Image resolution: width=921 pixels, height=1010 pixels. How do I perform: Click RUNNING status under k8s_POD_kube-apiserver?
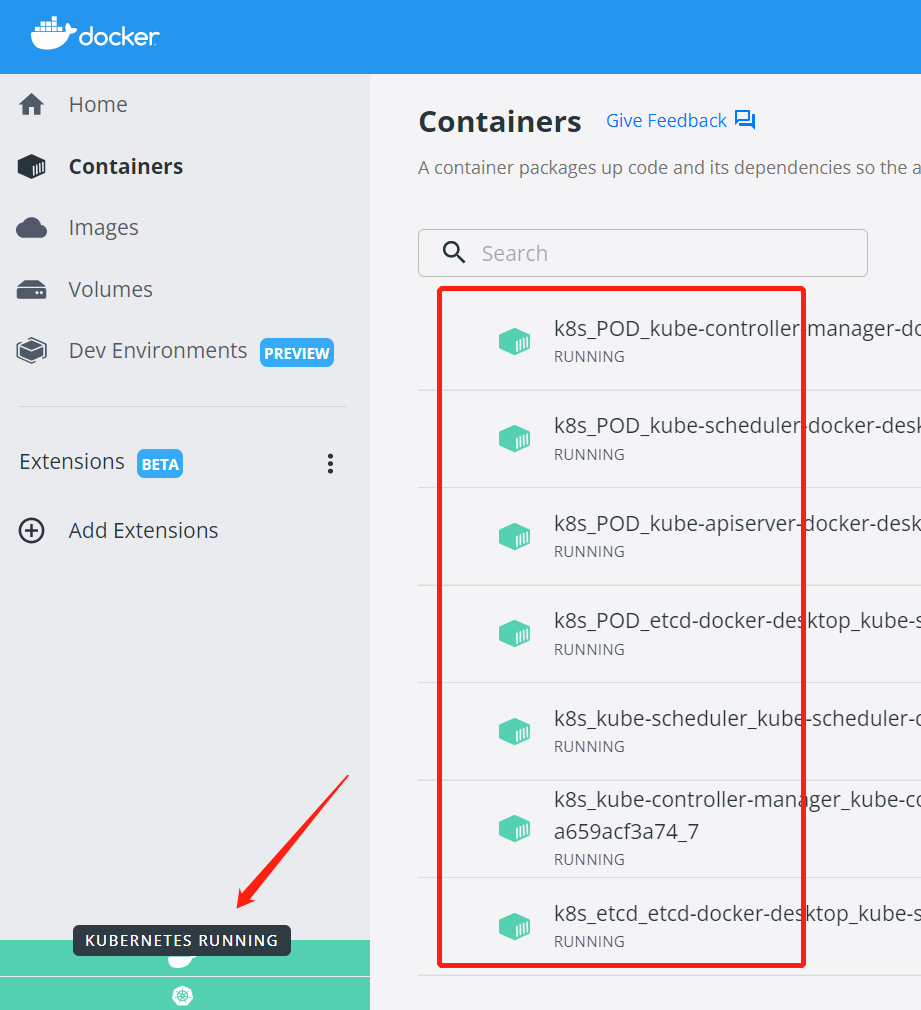pyautogui.click(x=589, y=552)
